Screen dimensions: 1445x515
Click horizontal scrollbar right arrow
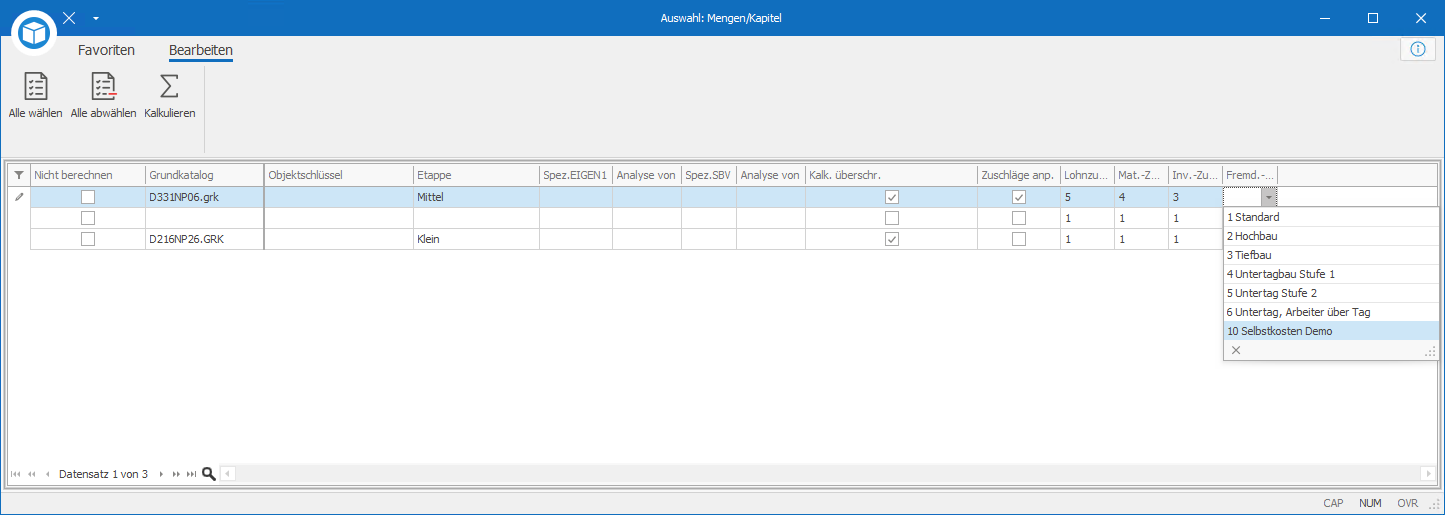pyautogui.click(x=1427, y=474)
